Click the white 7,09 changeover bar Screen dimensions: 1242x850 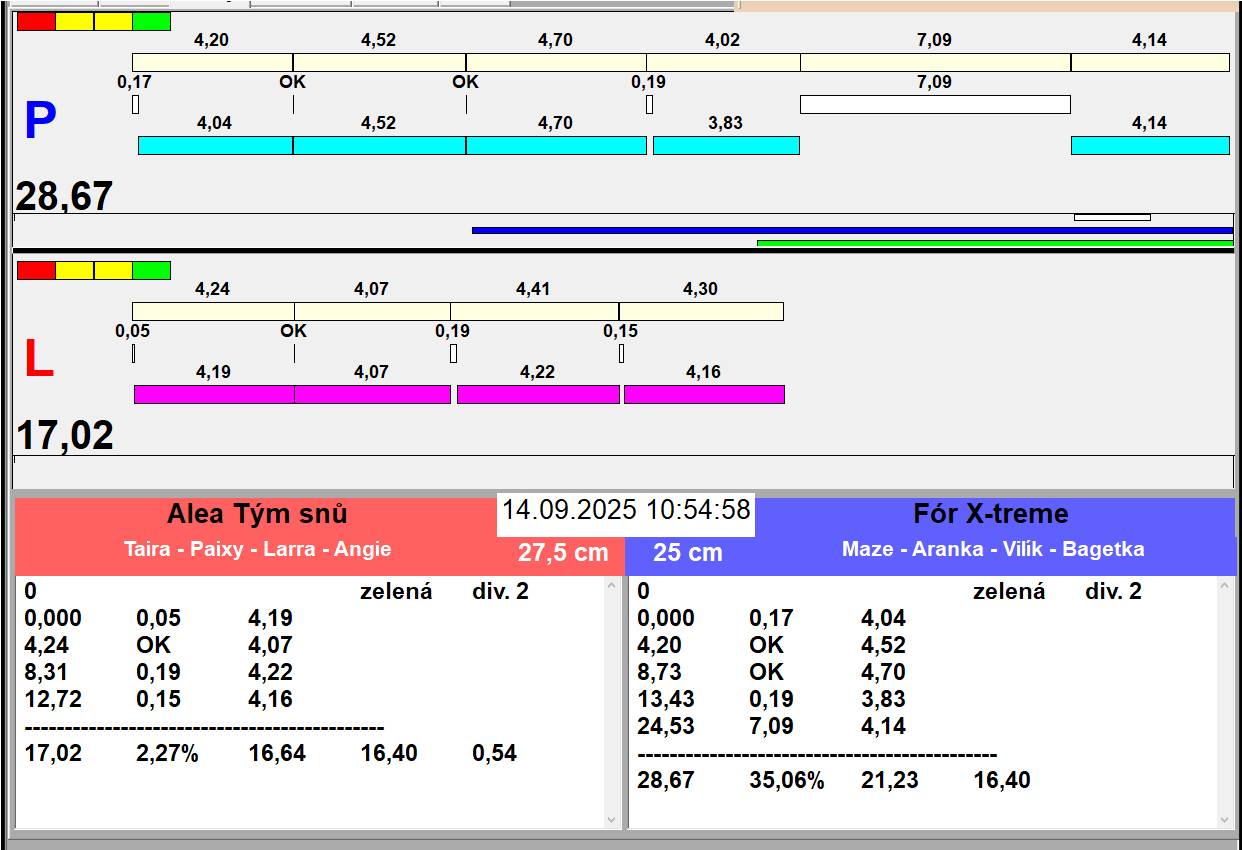click(935, 104)
